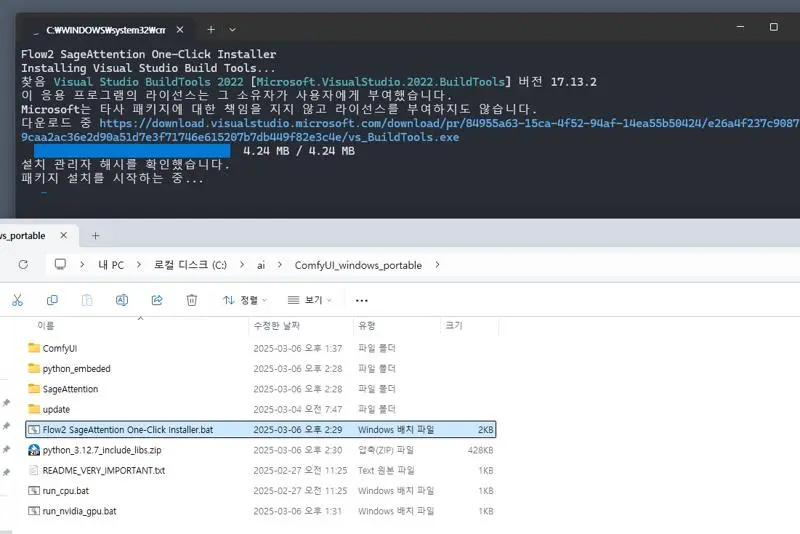Click the terminal download progress bar

[x=132, y=150]
